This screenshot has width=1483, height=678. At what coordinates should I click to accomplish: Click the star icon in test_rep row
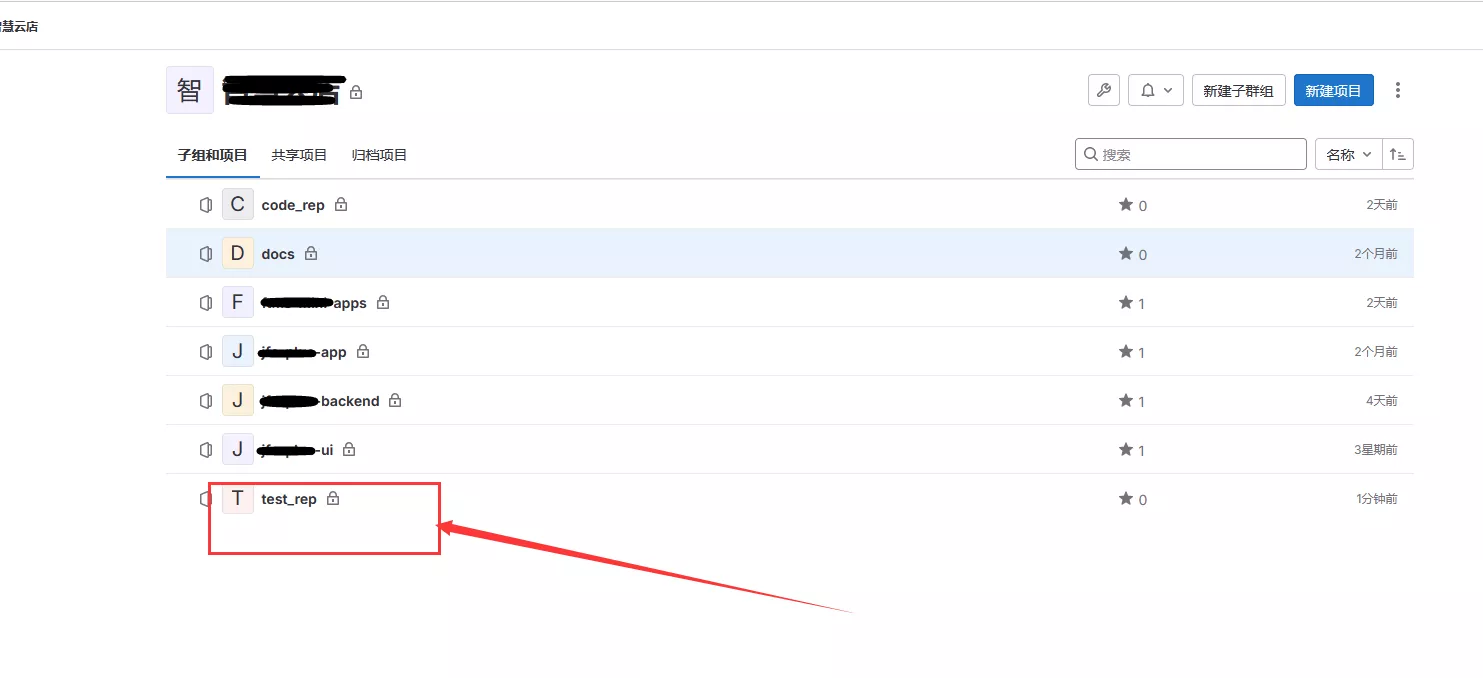tap(1126, 498)
